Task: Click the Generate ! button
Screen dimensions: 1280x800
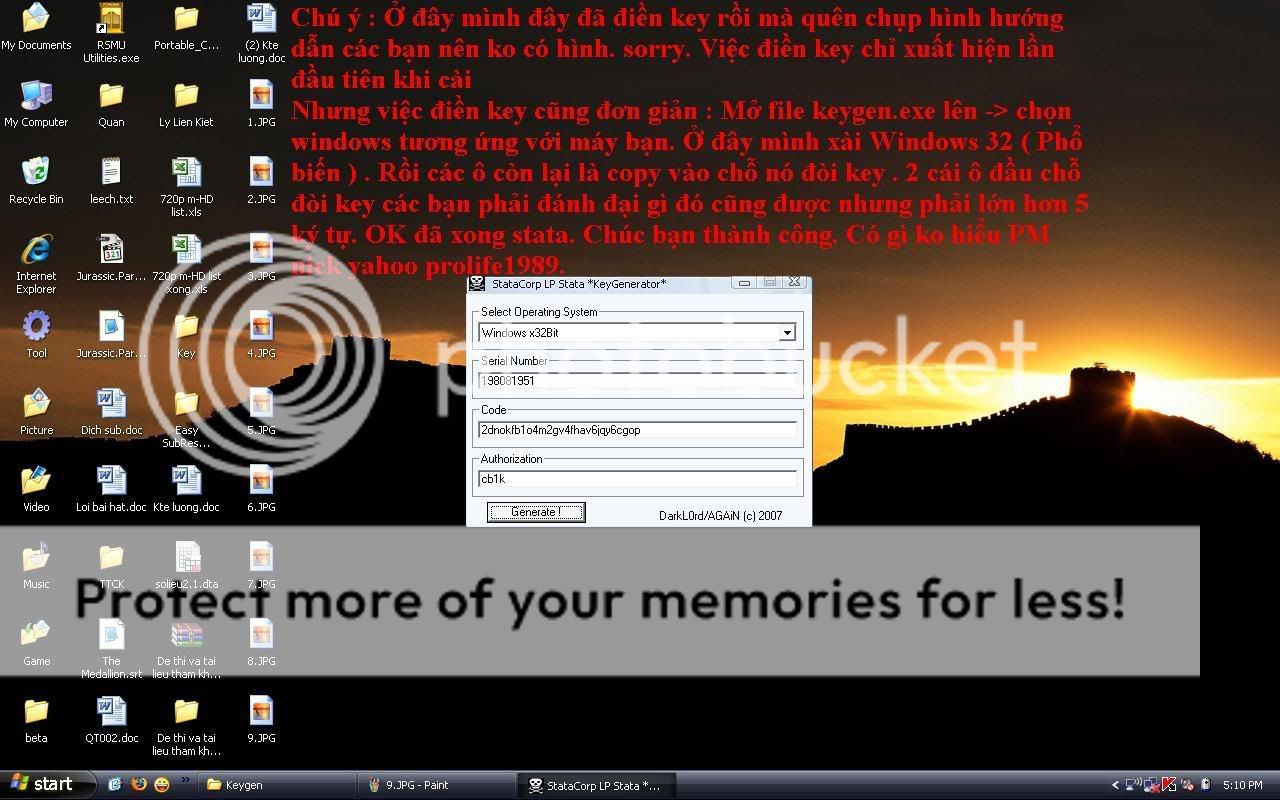Action: point(536,512)
